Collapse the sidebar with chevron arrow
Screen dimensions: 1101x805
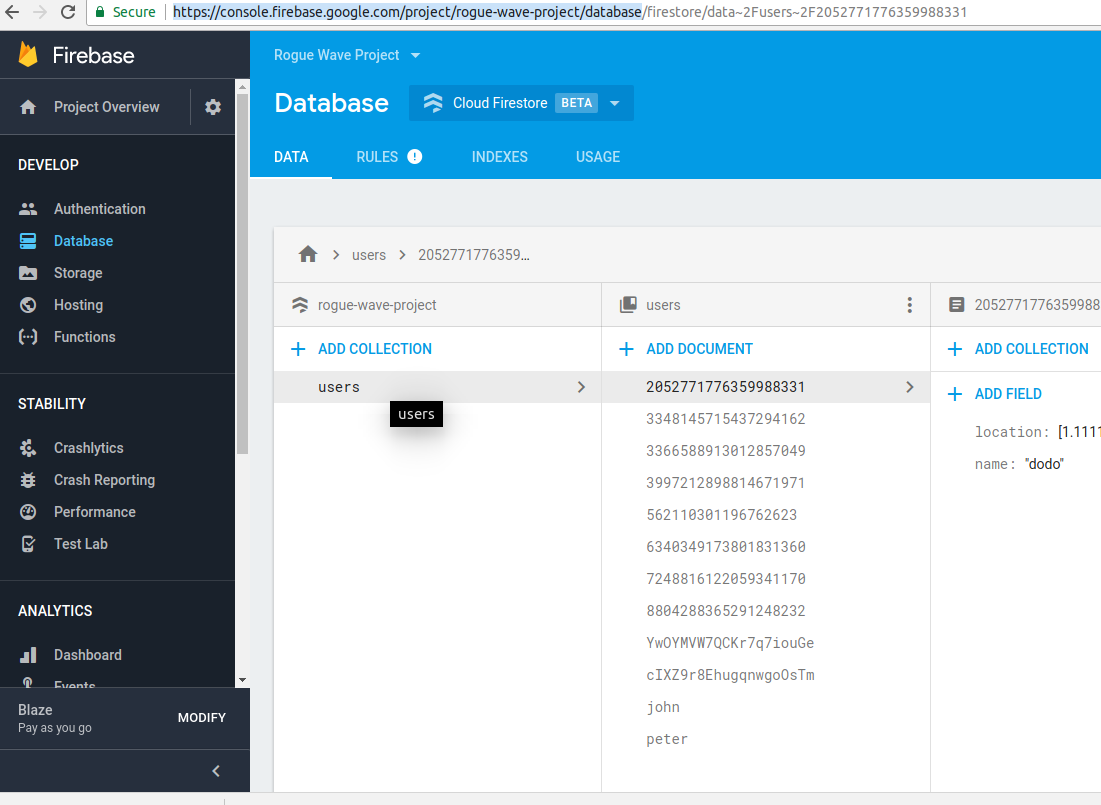point(216,771)
